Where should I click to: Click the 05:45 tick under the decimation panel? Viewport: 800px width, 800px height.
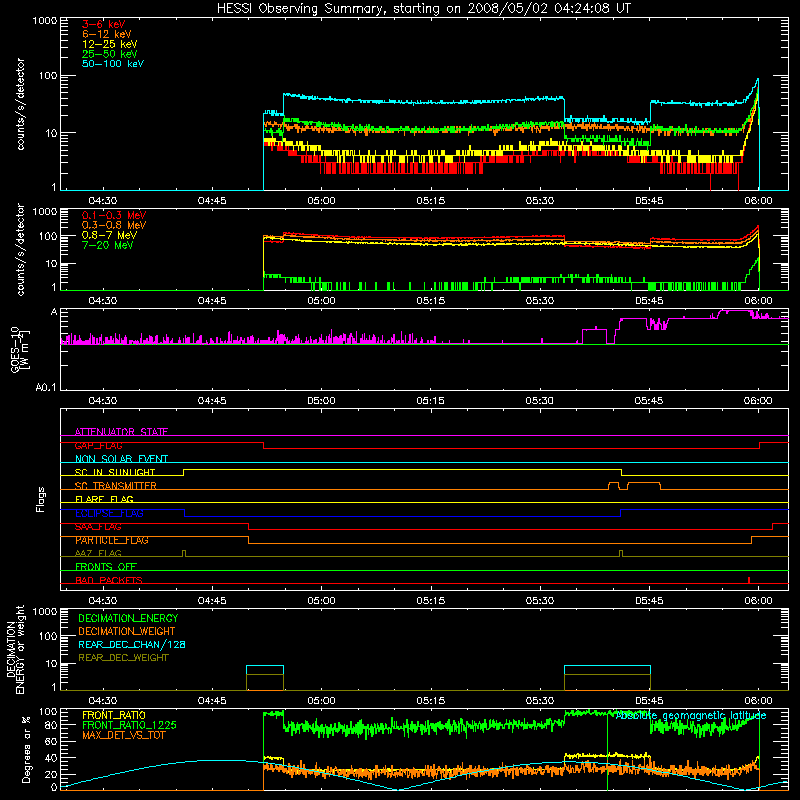pyautogui.click(x=649, y=701)
